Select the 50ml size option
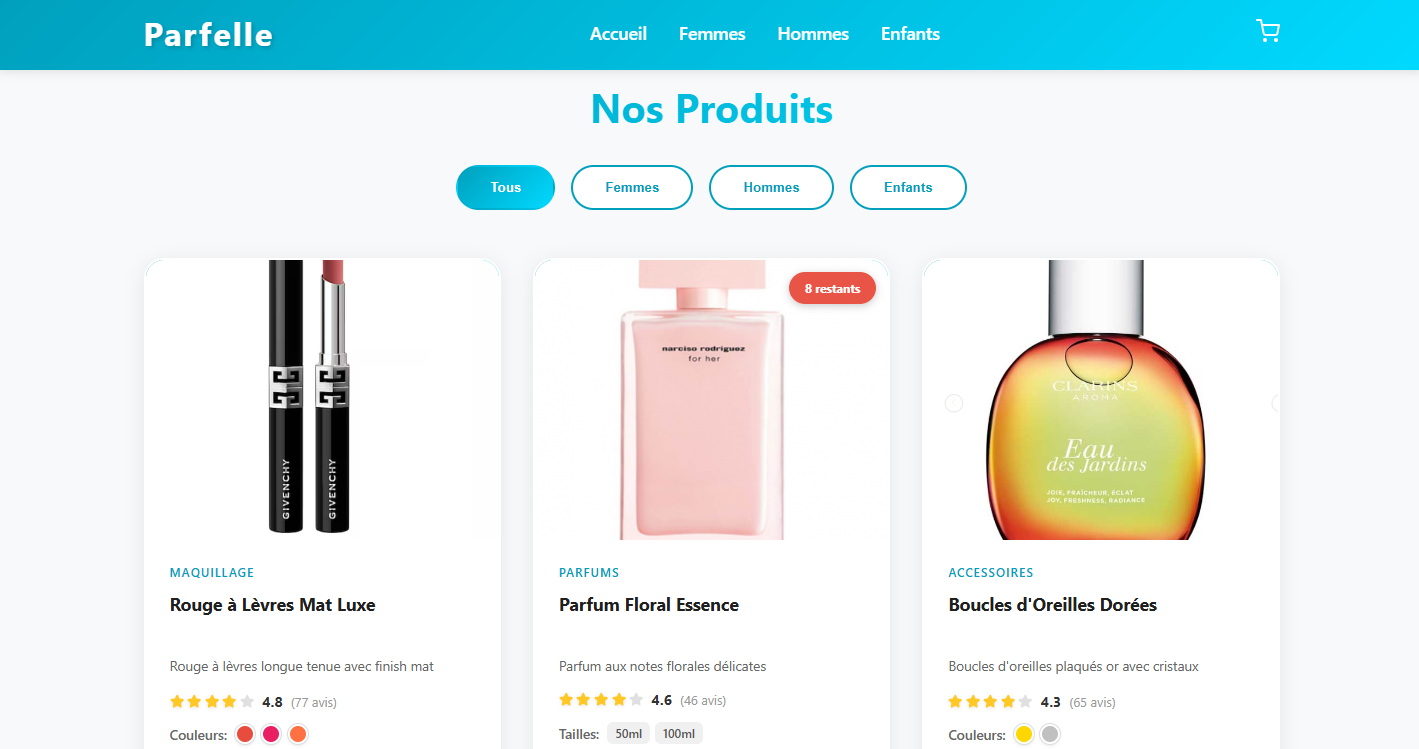1419x749 pixels. (628, 734)
